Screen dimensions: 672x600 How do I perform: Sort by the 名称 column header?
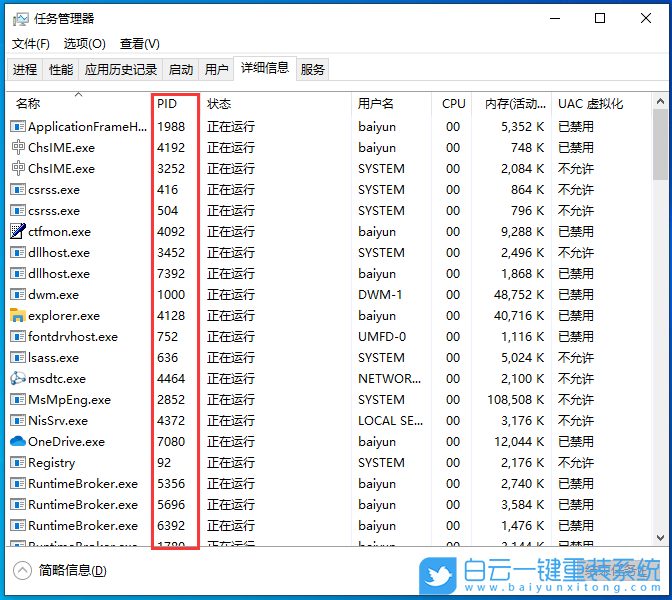(x=79, y=103)
